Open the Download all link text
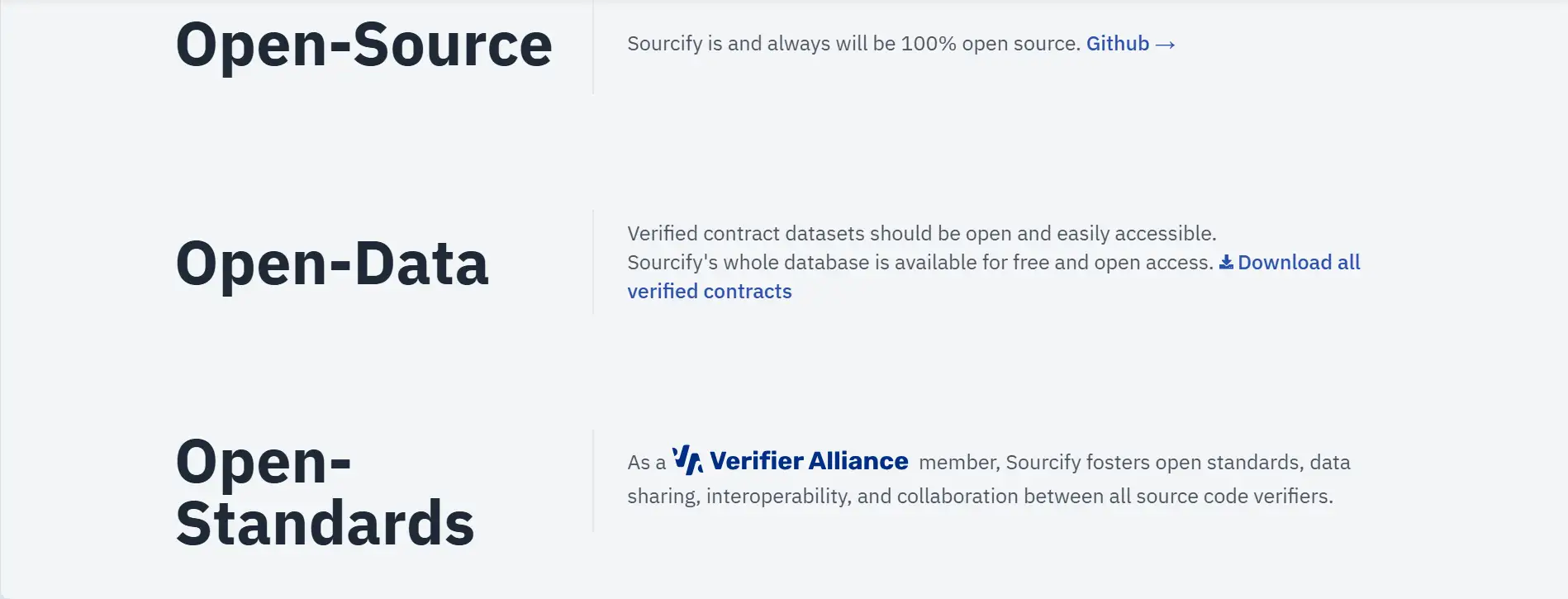This screenshot has width=1568, height=599. pos(1299,263)
